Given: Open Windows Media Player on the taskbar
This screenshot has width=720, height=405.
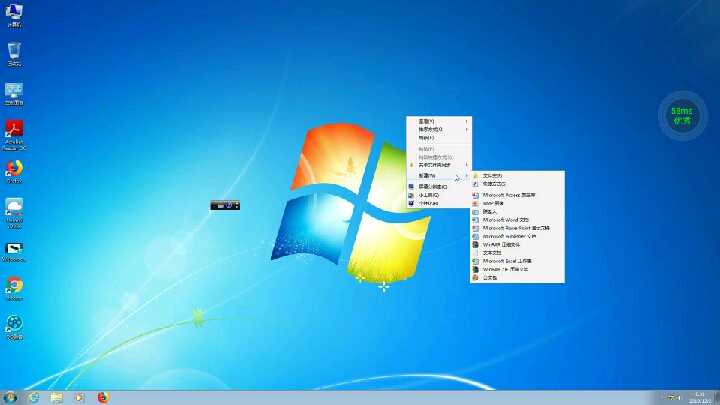Looking at the screenshot, I should tap(79, 397).
